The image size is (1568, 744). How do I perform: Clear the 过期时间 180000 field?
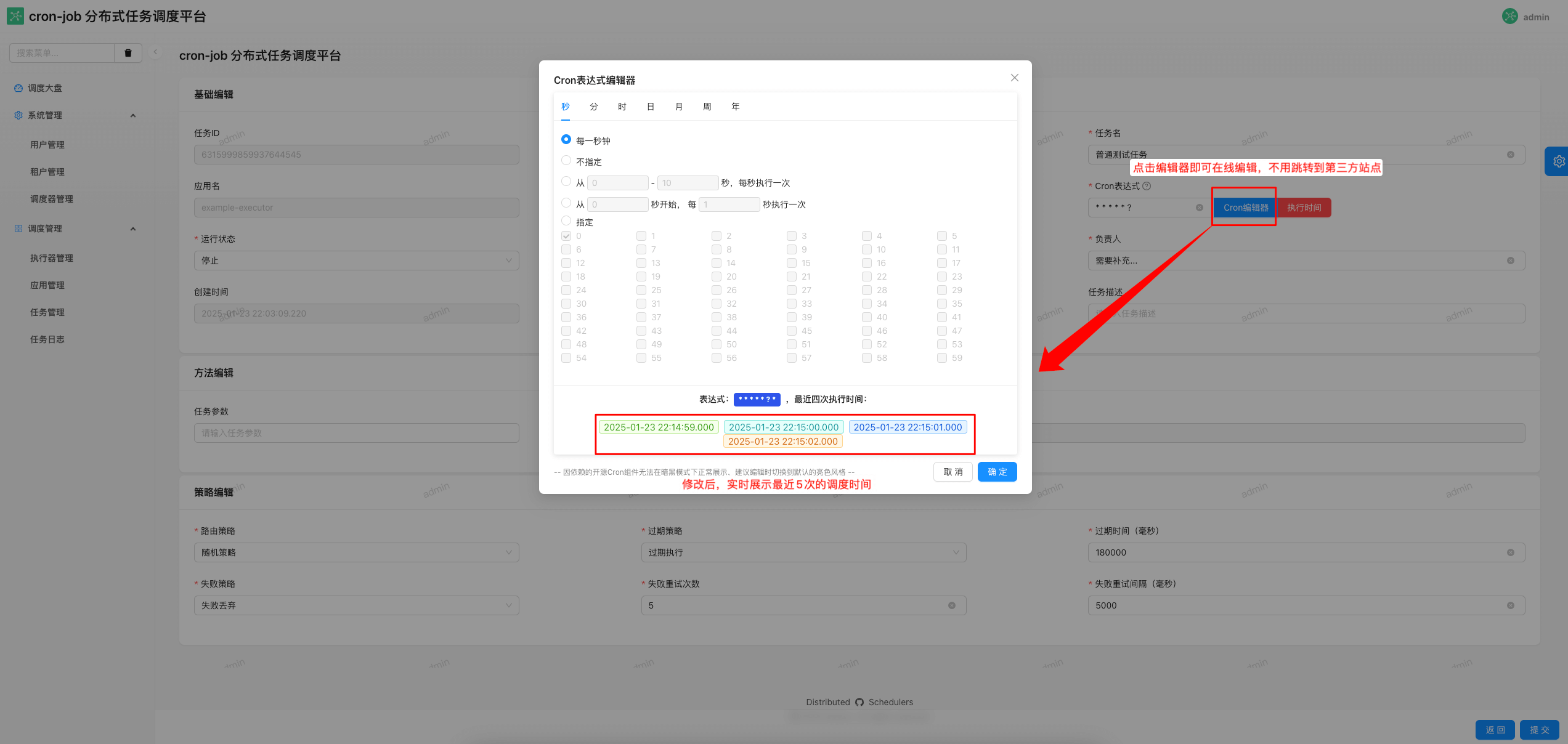1511,552
